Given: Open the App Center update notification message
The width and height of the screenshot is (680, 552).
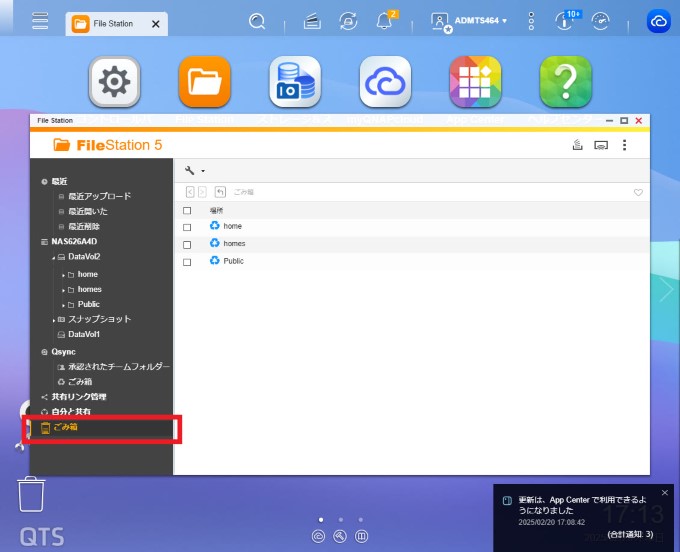Looking at the screenshot, I should [582, 505].
